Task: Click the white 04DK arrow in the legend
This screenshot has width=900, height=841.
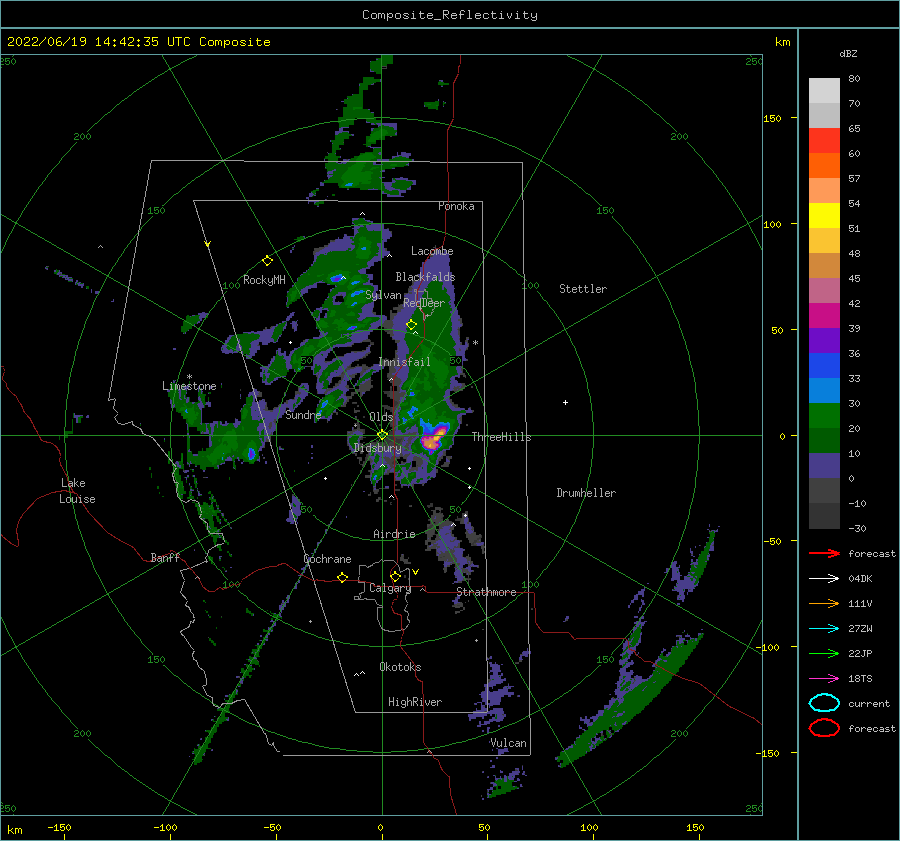Action: click(824, 578)
